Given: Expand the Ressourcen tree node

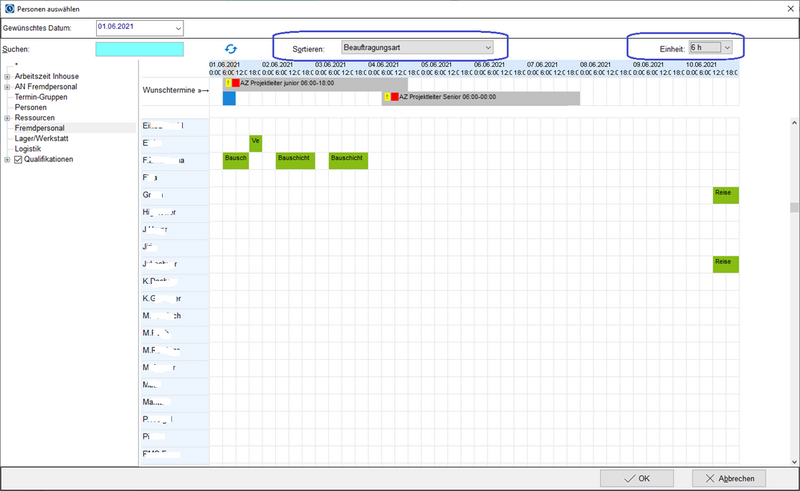Looking at the screenshot, I should pos(7,117).
